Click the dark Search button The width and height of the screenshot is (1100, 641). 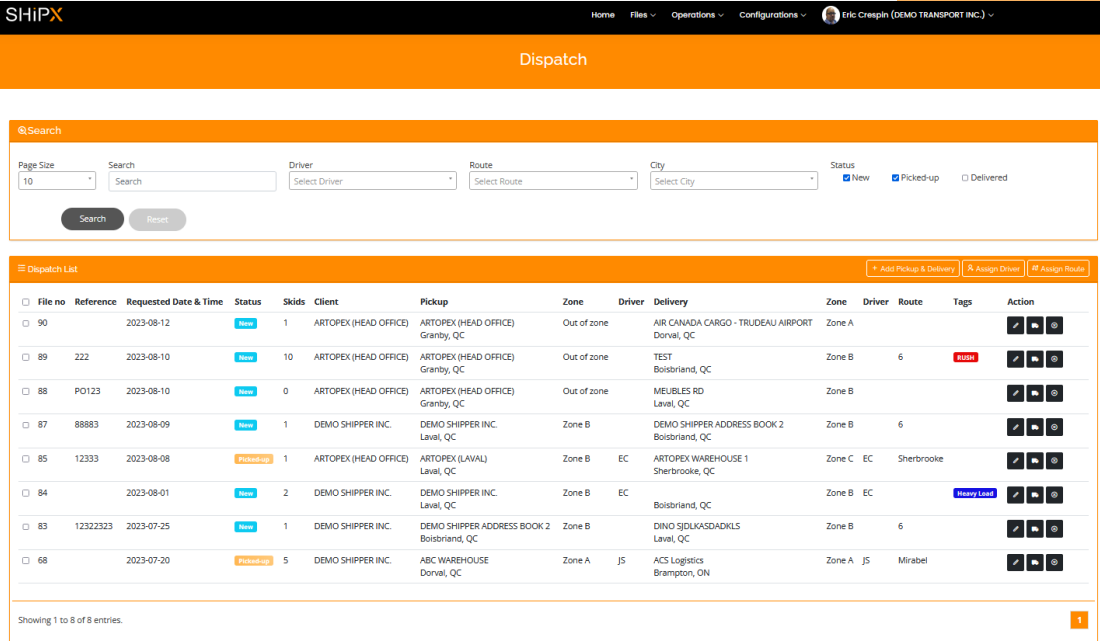pyautogui.click(x=93, y=219)
